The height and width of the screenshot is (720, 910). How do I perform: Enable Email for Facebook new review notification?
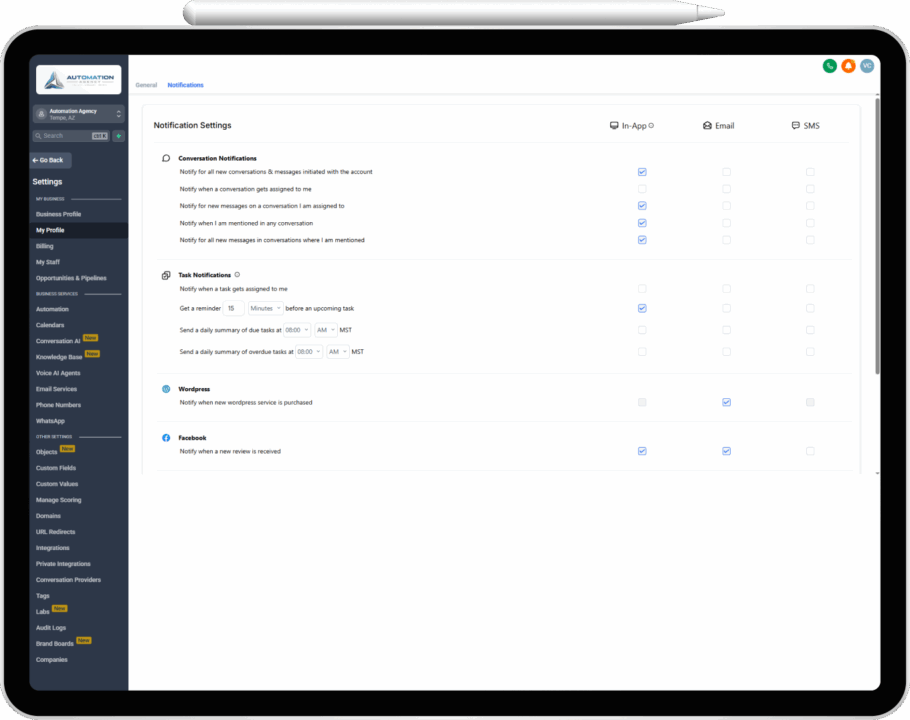pyautogui.click(x=726, y=451)
